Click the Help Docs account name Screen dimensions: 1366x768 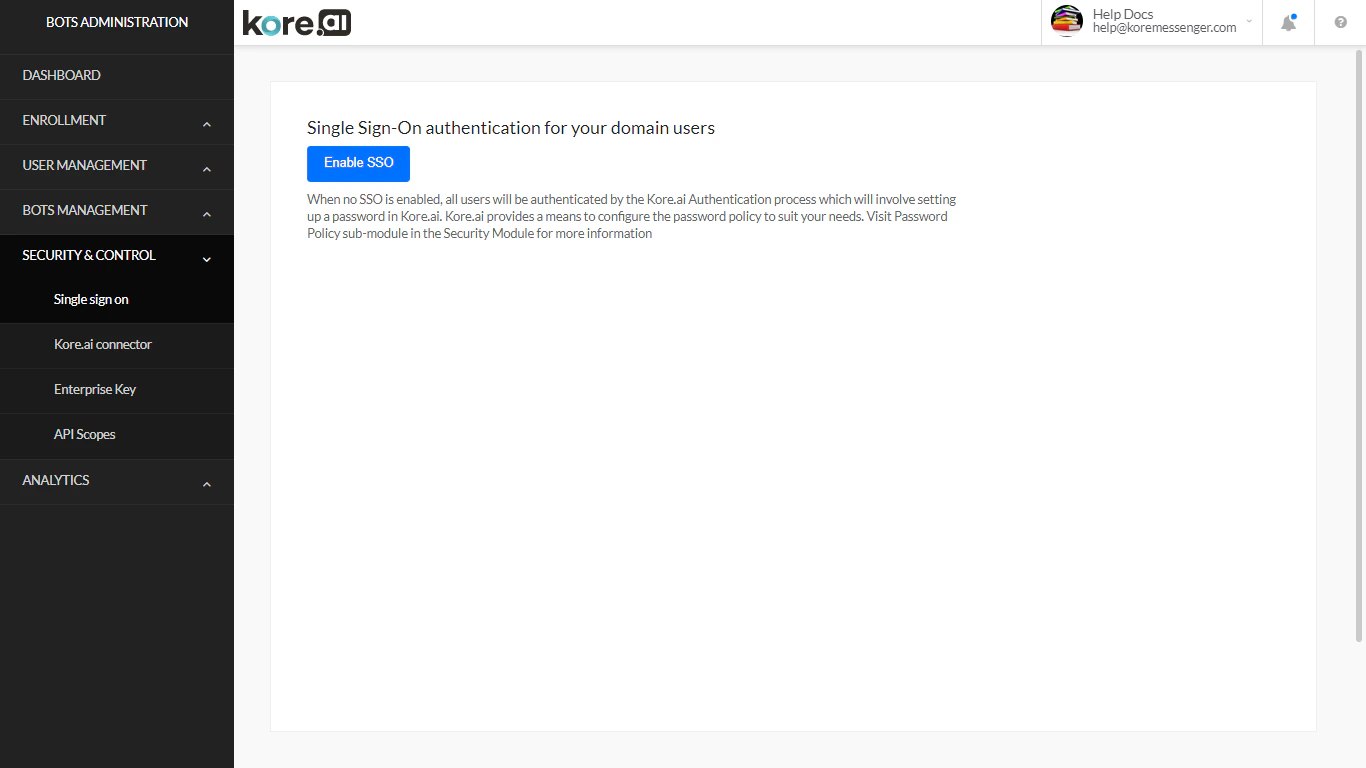tap(1122, 13)
